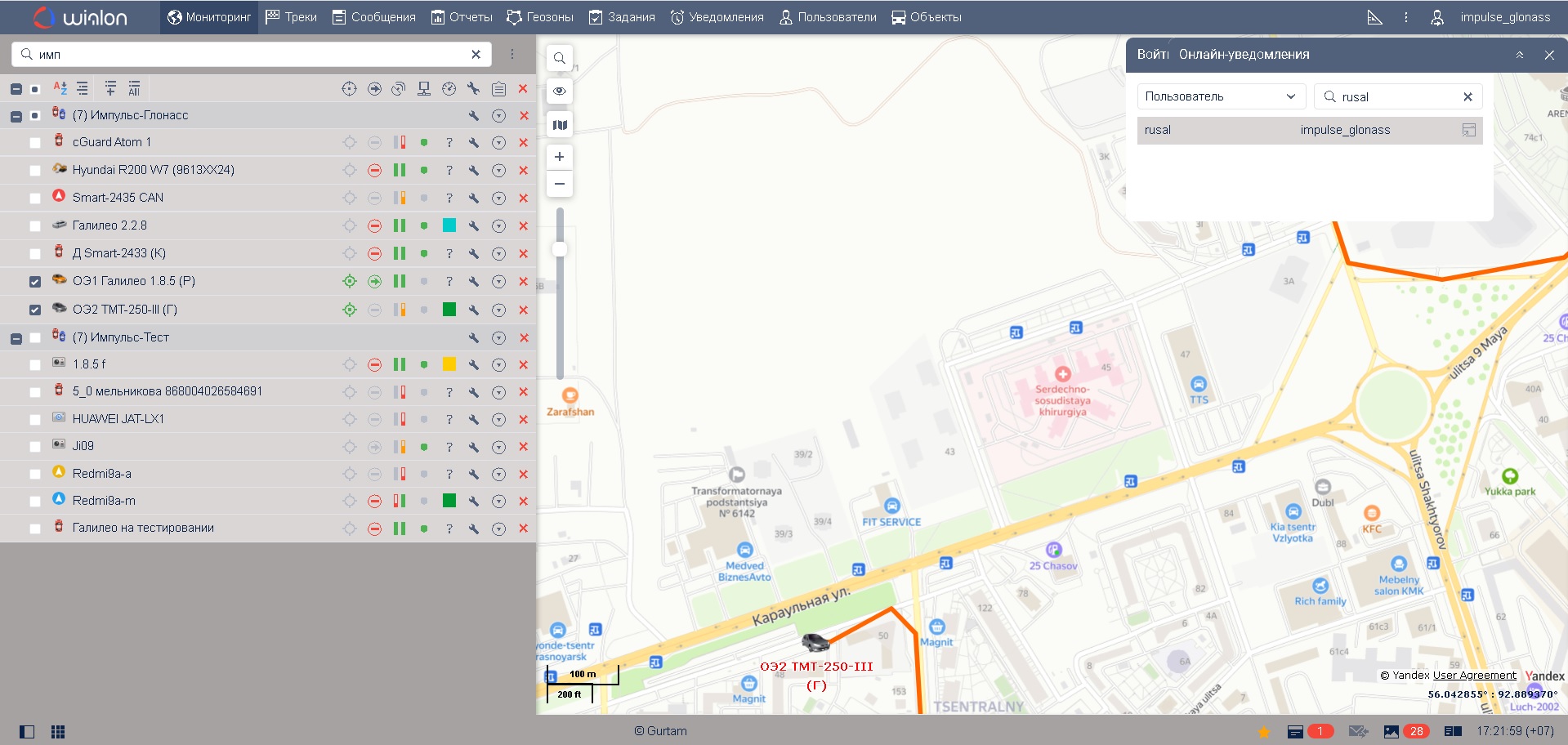Collapse the Импульс-Тест group

click(16, 338)
